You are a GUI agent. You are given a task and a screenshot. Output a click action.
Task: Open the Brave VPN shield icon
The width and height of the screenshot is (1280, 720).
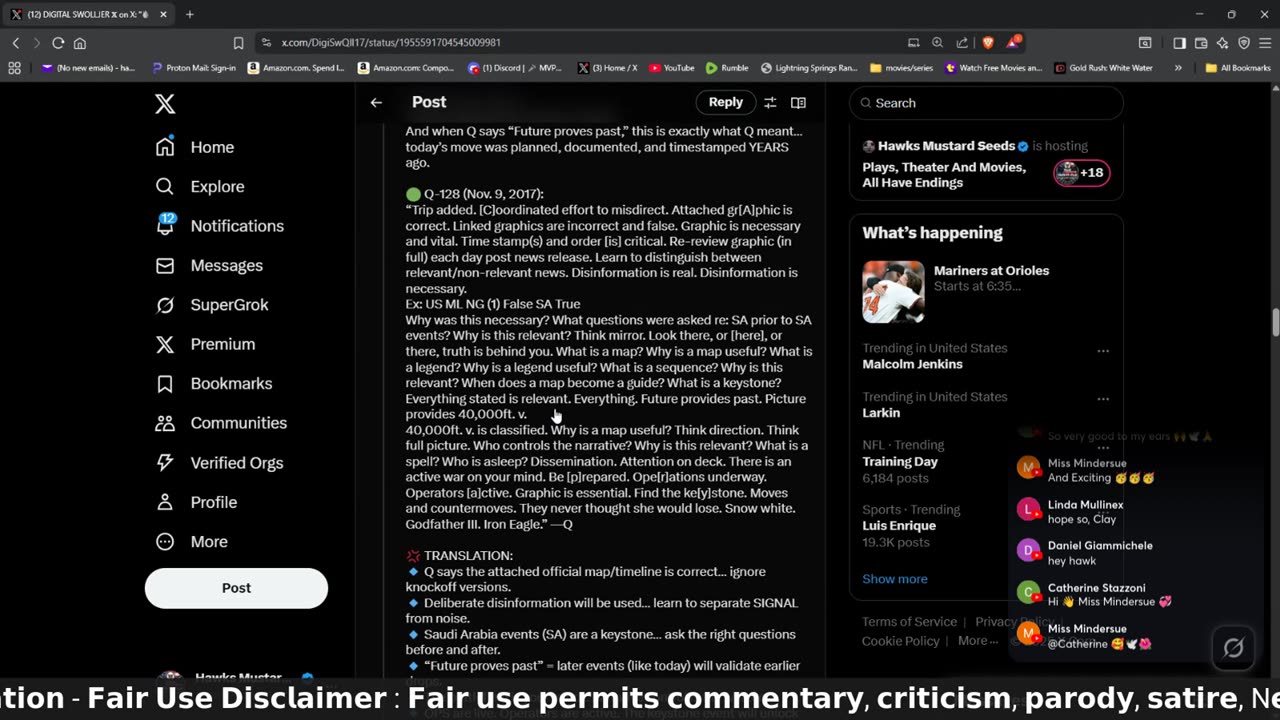pos(1244,43)
